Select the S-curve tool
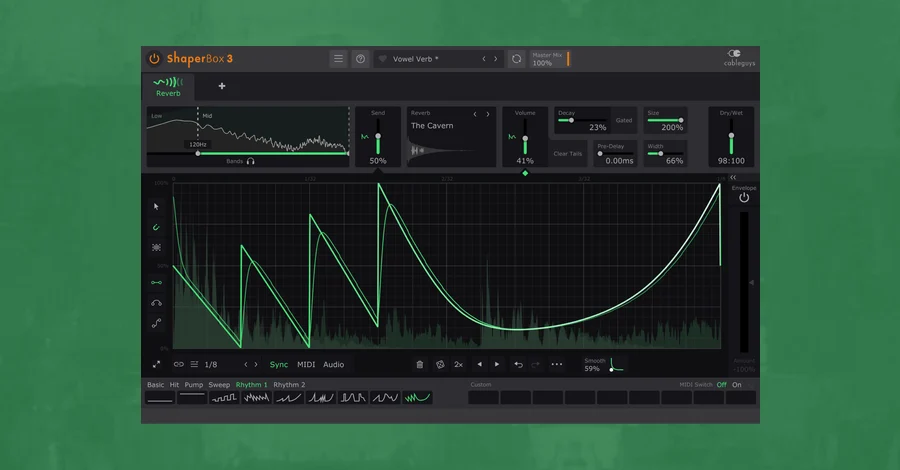The image size is (900, 470). point(156,323)
